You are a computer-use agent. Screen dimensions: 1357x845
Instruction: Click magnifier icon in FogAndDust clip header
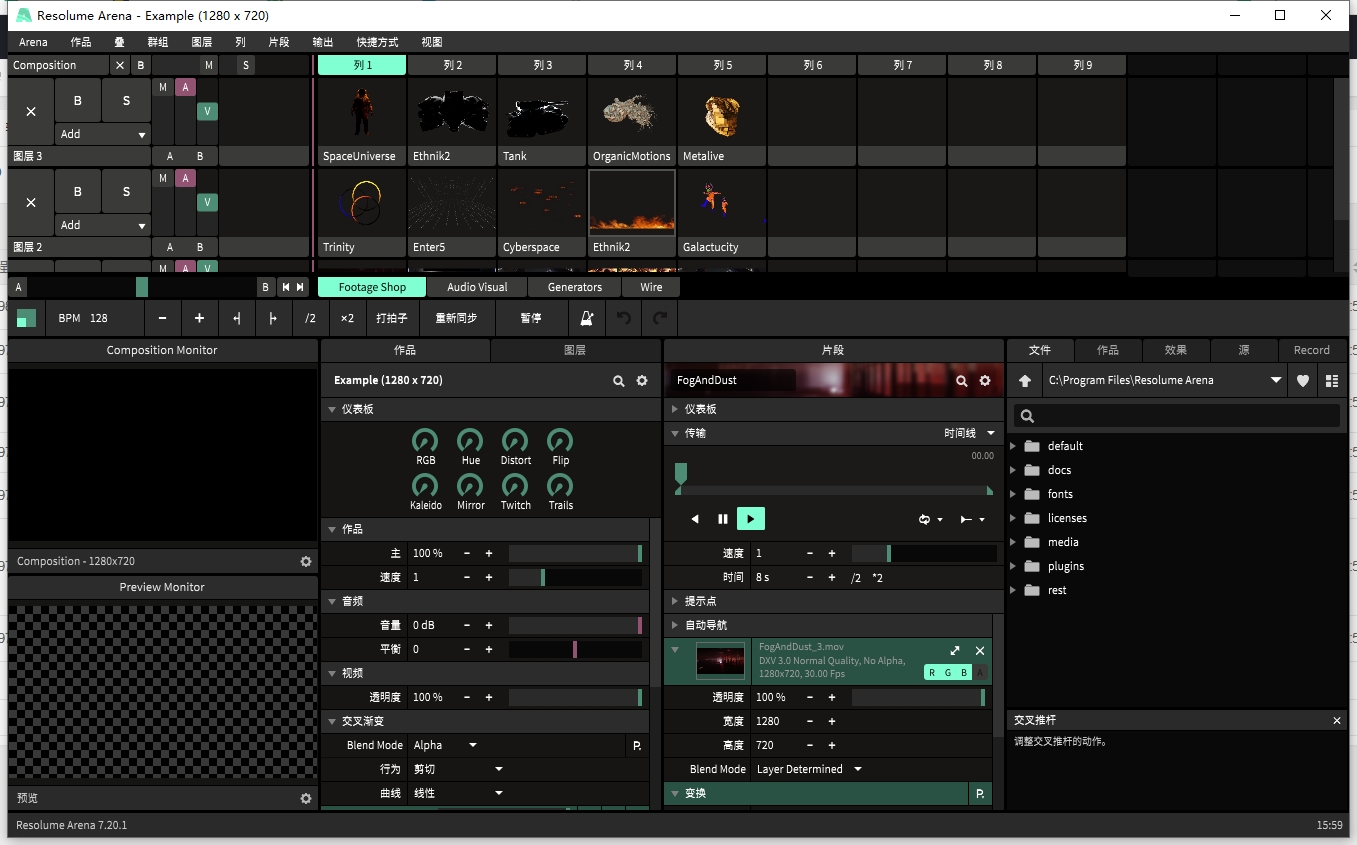(x=962, y=381)
